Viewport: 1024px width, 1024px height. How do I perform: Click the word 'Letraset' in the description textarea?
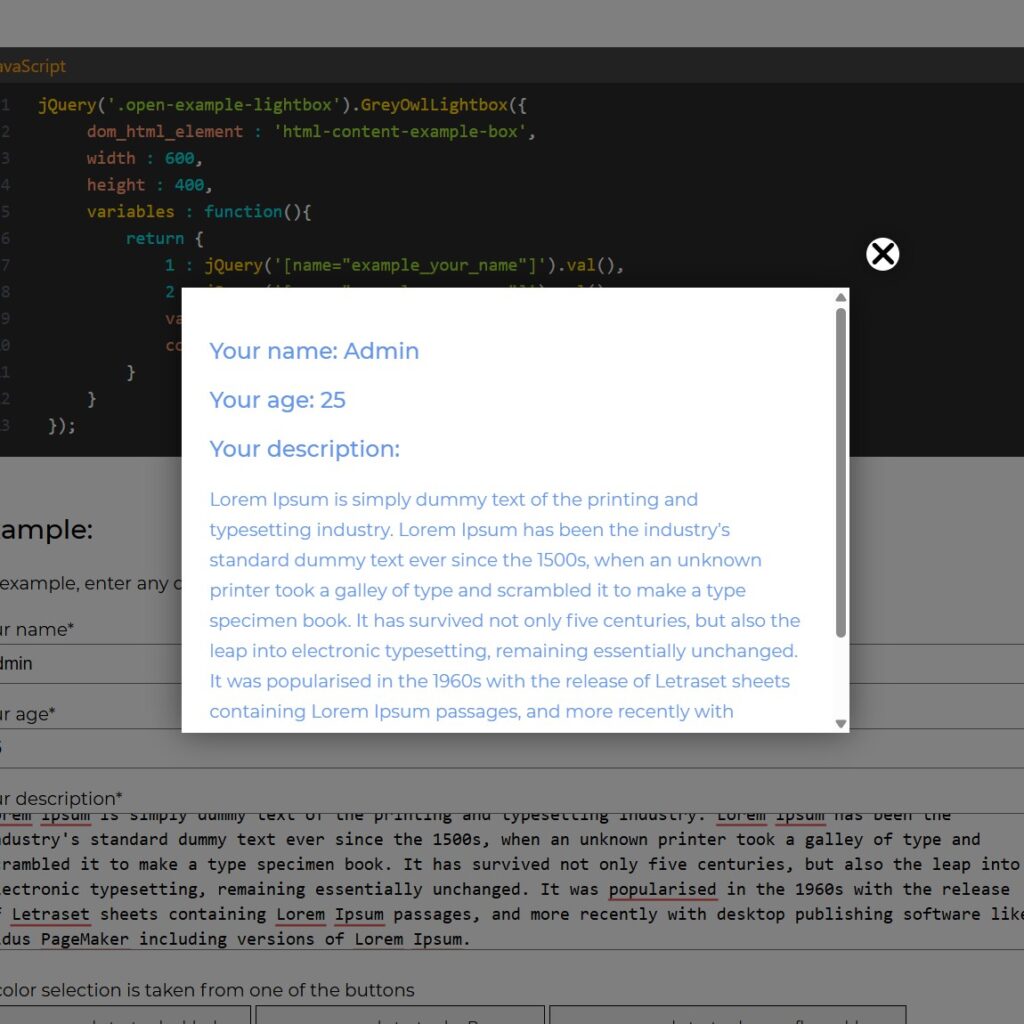pyautogui.click(x=50, y=914)
